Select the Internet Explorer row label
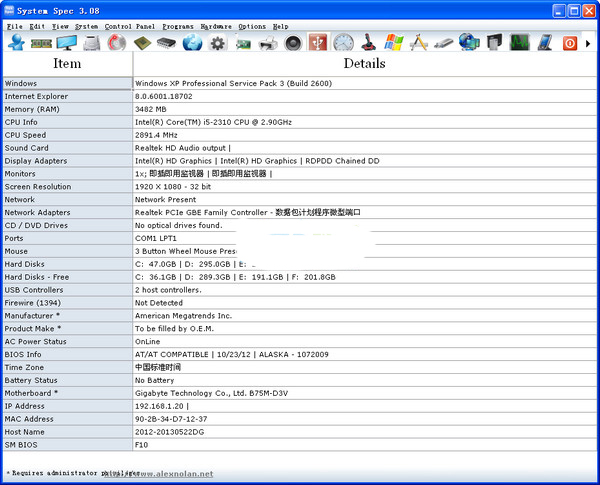600x485 pixels. coord(68,96)
